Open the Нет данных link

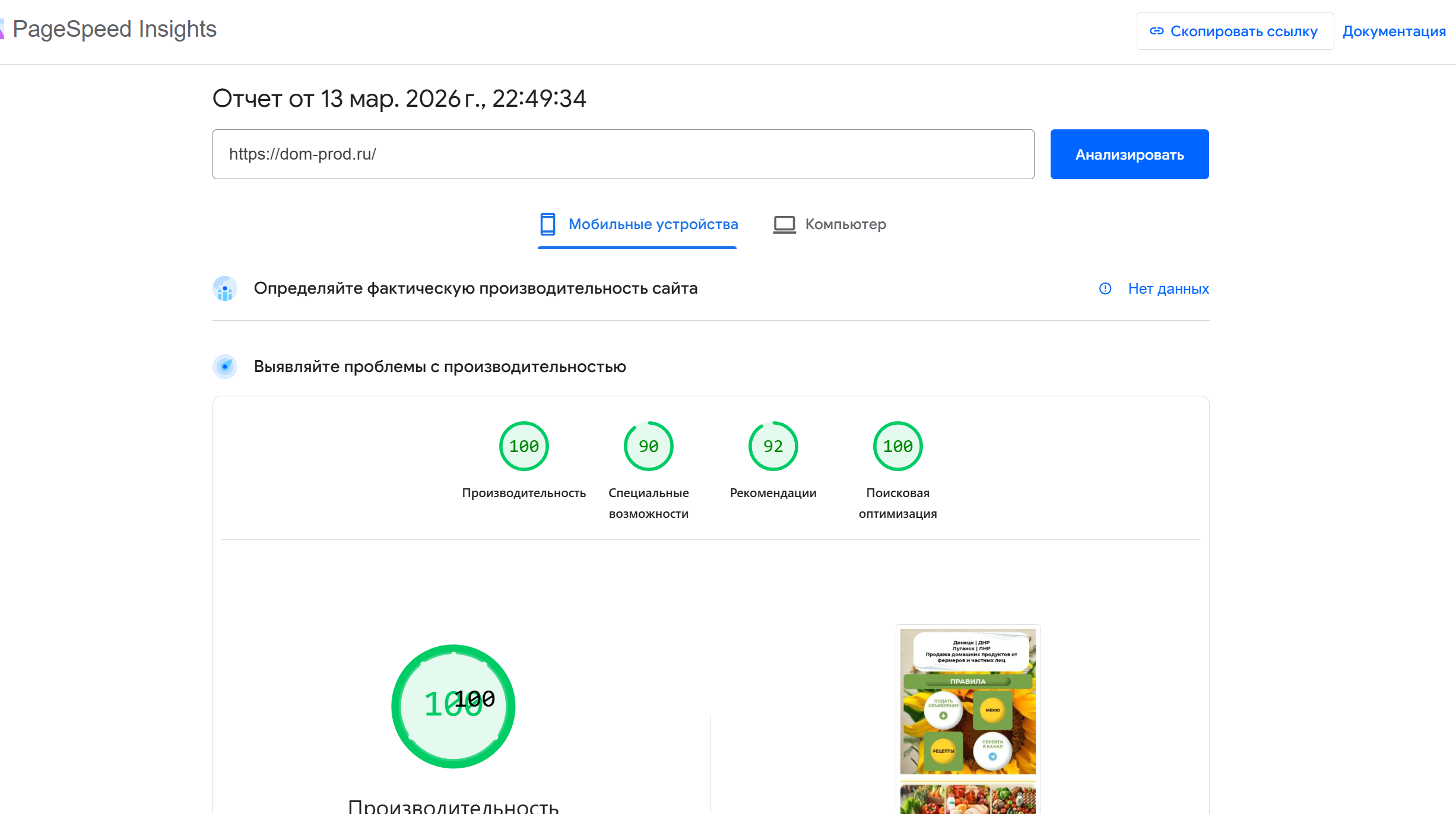(1168, 289)
